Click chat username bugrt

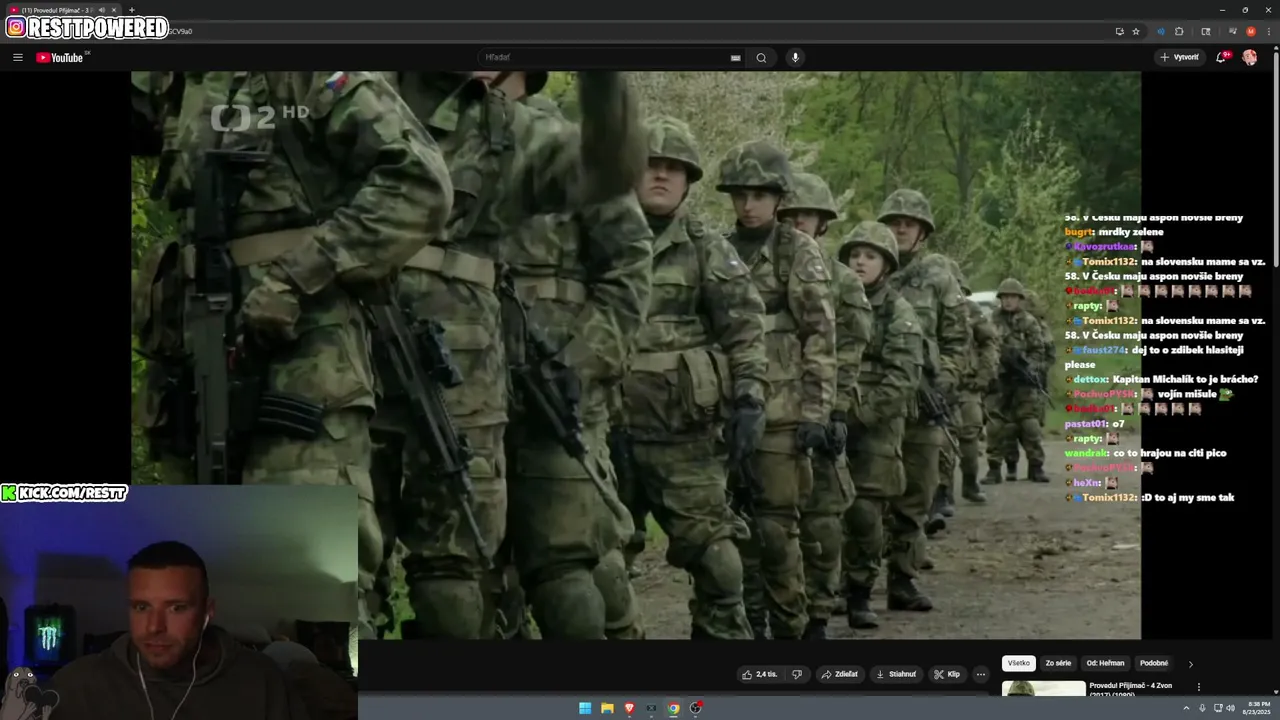click(1080, 232)
